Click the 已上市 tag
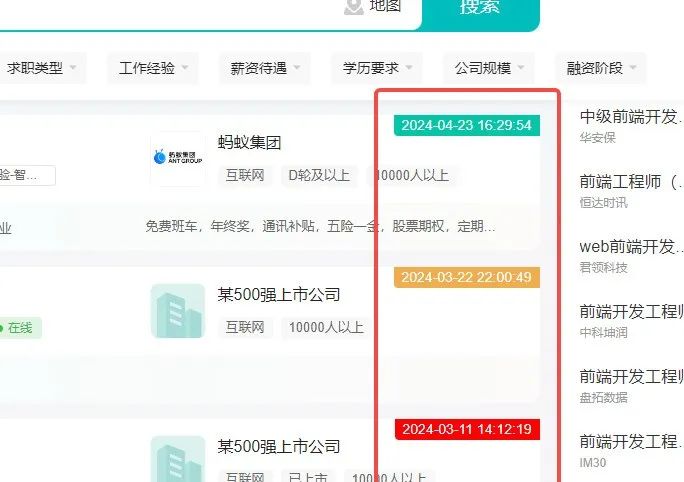The width and height of the screenshot is (684, 482). pyautogui.click(x=308, y=476)
